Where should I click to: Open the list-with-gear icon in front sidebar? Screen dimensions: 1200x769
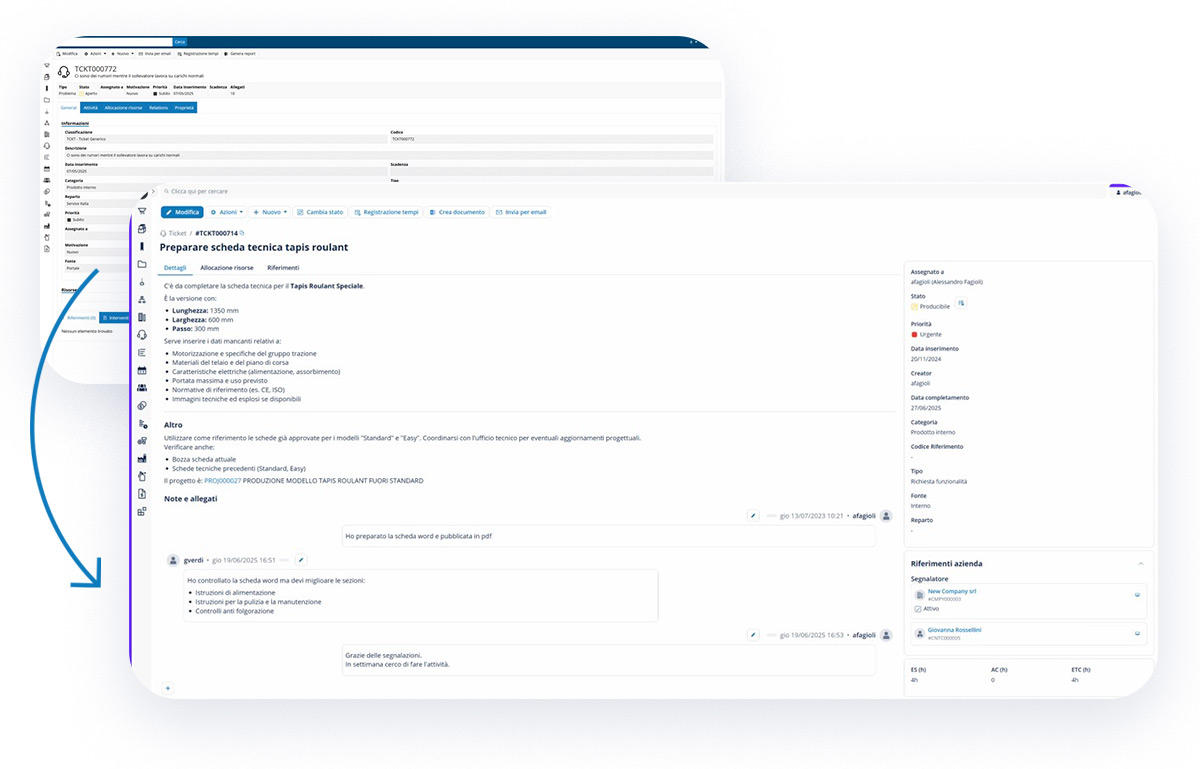[142, 423]
